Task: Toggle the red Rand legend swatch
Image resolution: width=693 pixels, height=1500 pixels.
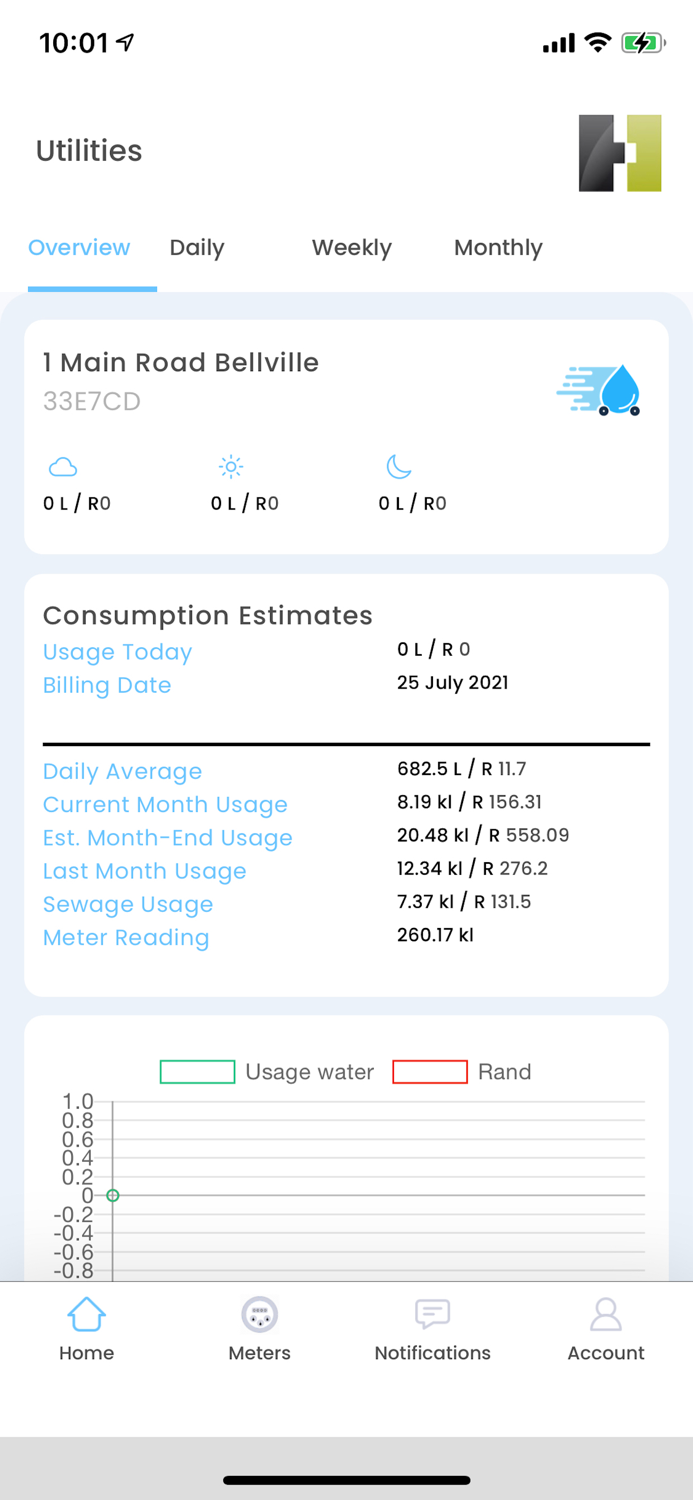Action: [x=430, y=1071]
